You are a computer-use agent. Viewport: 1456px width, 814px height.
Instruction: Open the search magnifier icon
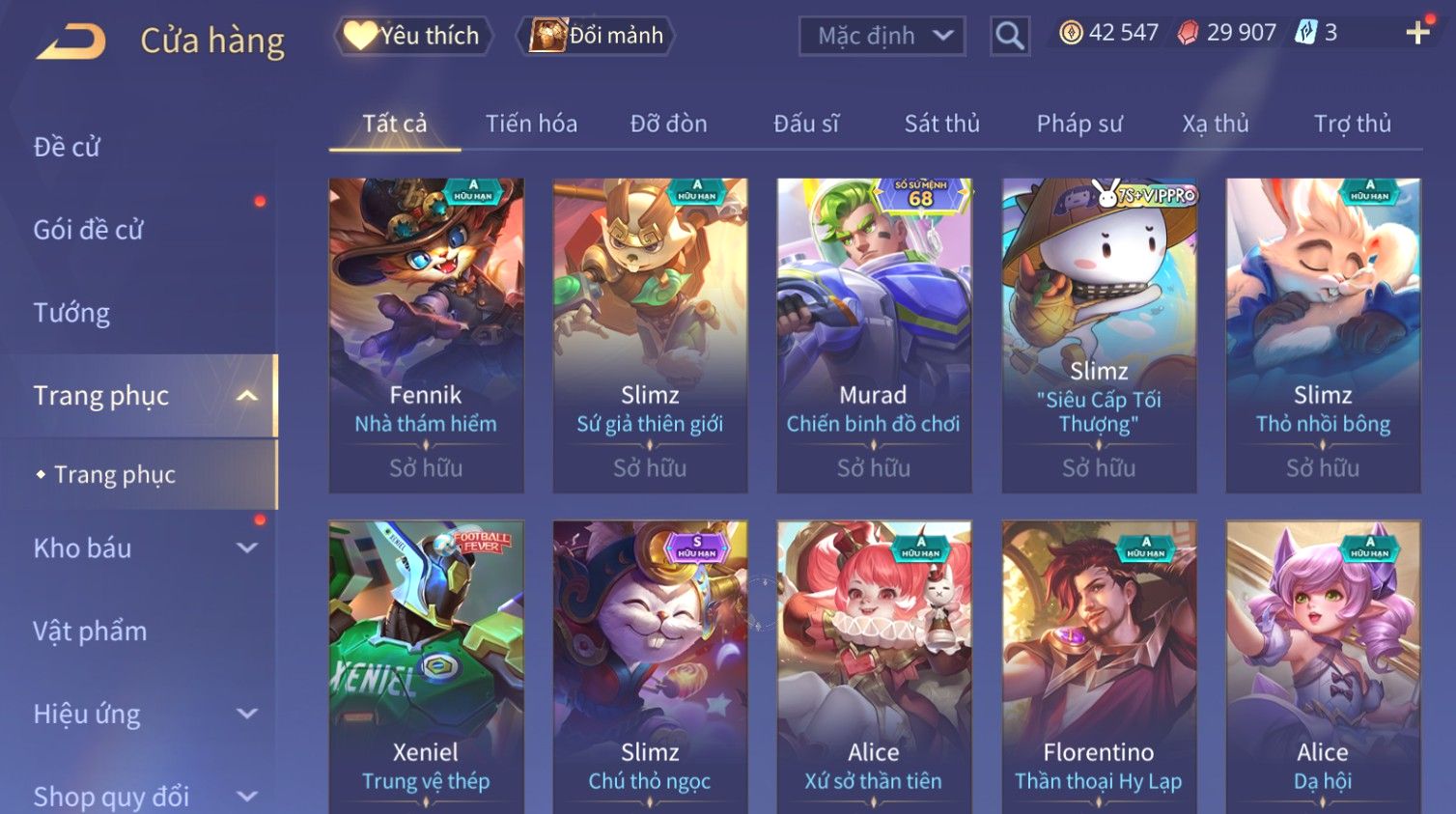1010,36
